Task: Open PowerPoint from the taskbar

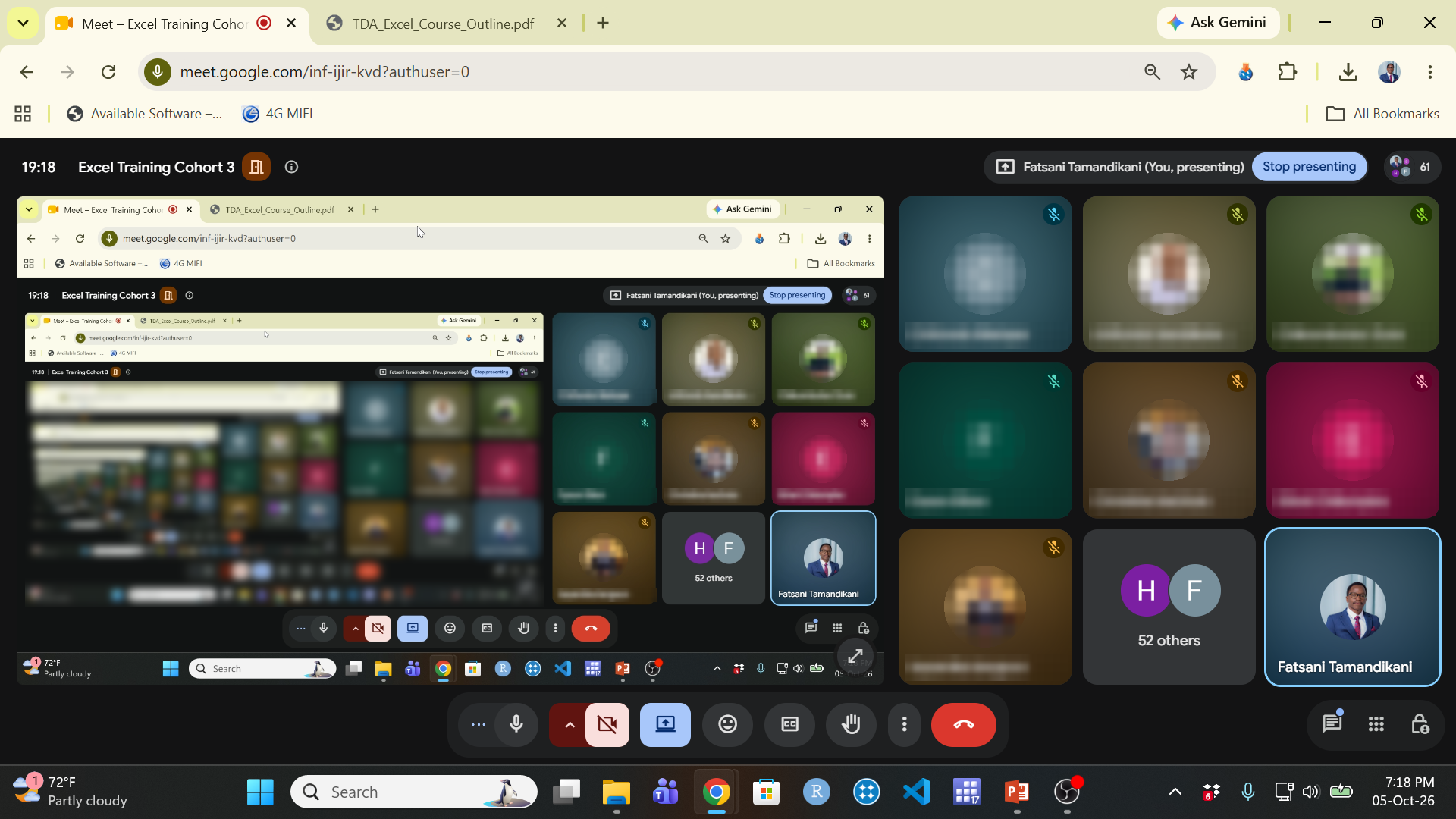Action: tap(1016, 792)
